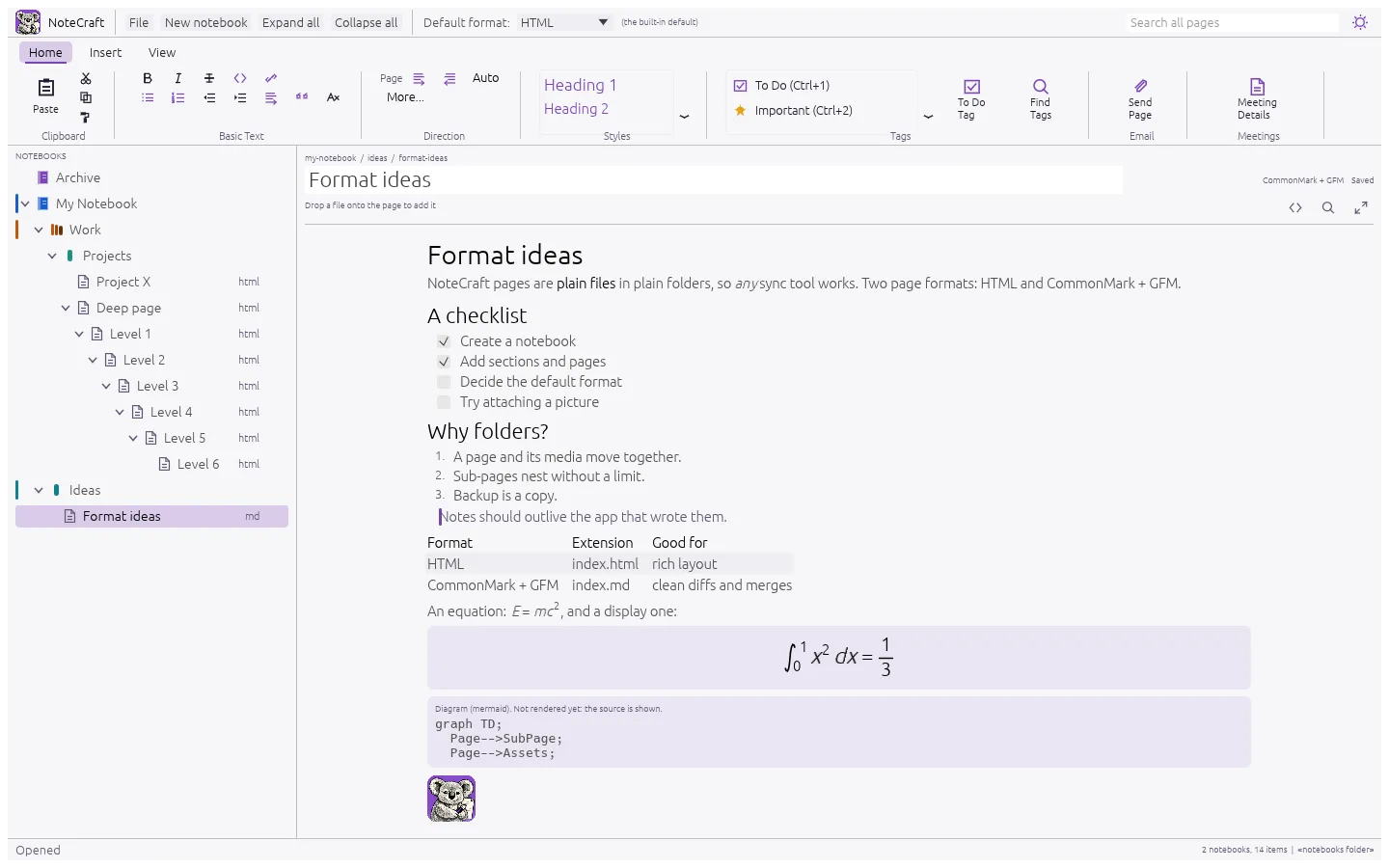Toggle the page source view
Screen dimensions: 1389x868
[1295, 207]
